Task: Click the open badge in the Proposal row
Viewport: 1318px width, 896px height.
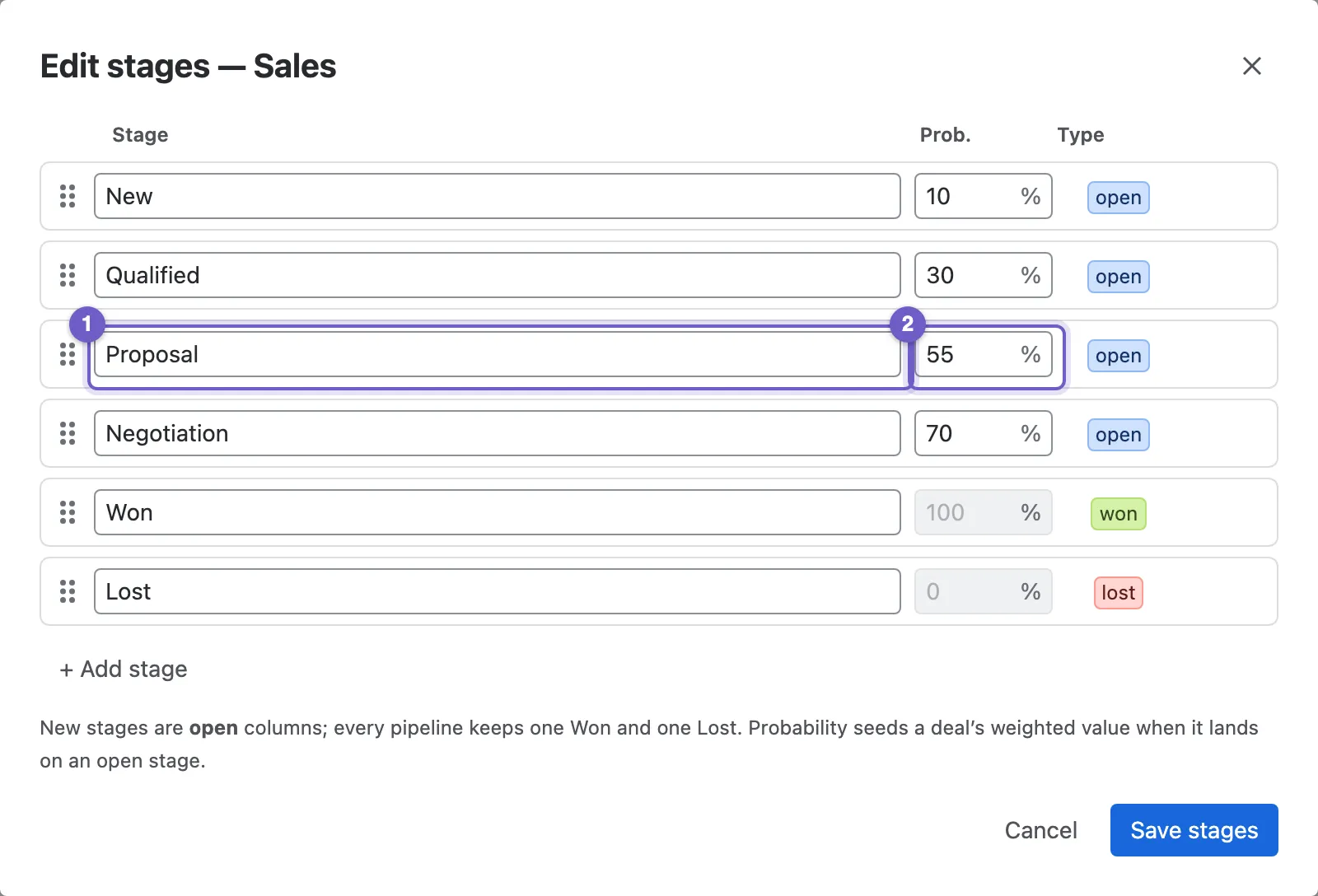Action: point(1118,356)
